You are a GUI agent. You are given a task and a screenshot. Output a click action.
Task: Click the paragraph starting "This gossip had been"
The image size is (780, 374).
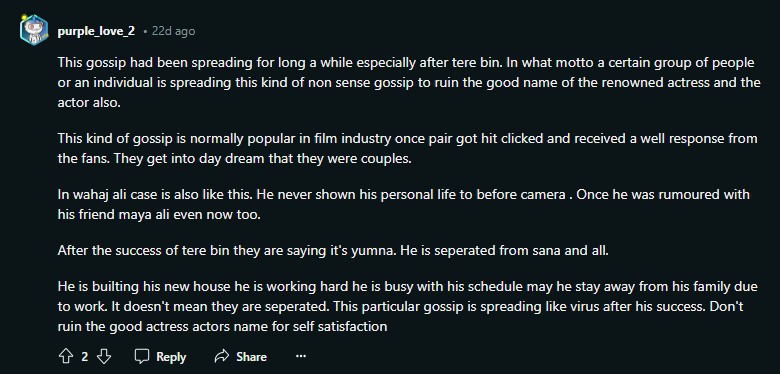click(x=409, y=83)
